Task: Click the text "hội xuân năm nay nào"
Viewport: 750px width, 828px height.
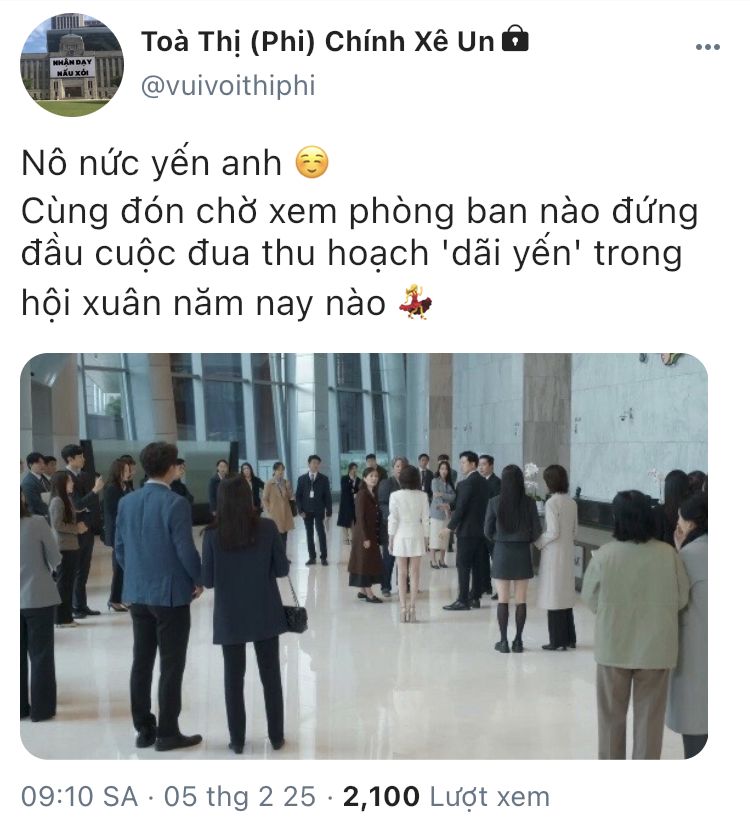Action: coord(204,304)
